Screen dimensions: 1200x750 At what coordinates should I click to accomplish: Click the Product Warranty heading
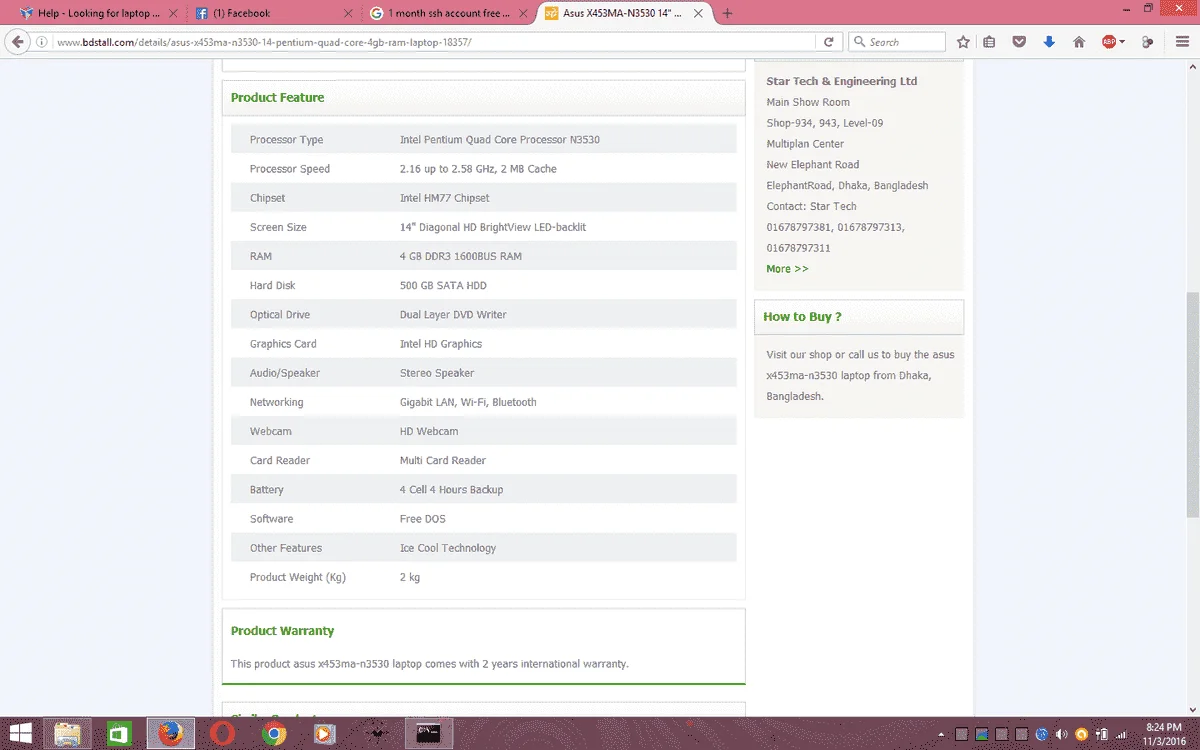point(282,631)
